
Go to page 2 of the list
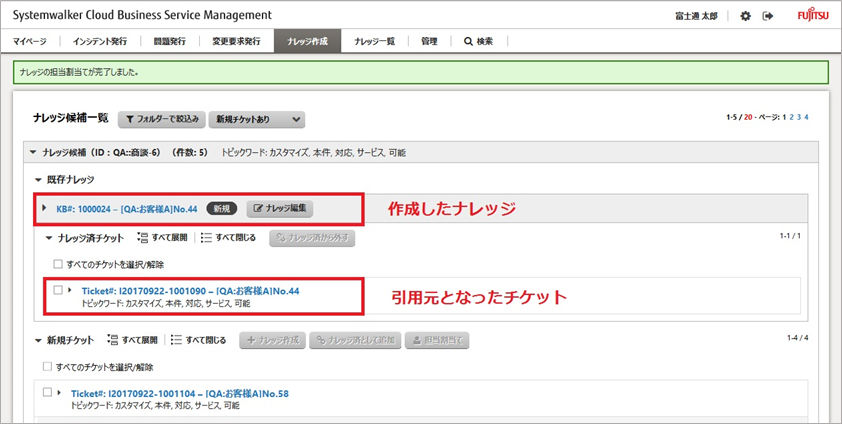(x=789, y=117)
